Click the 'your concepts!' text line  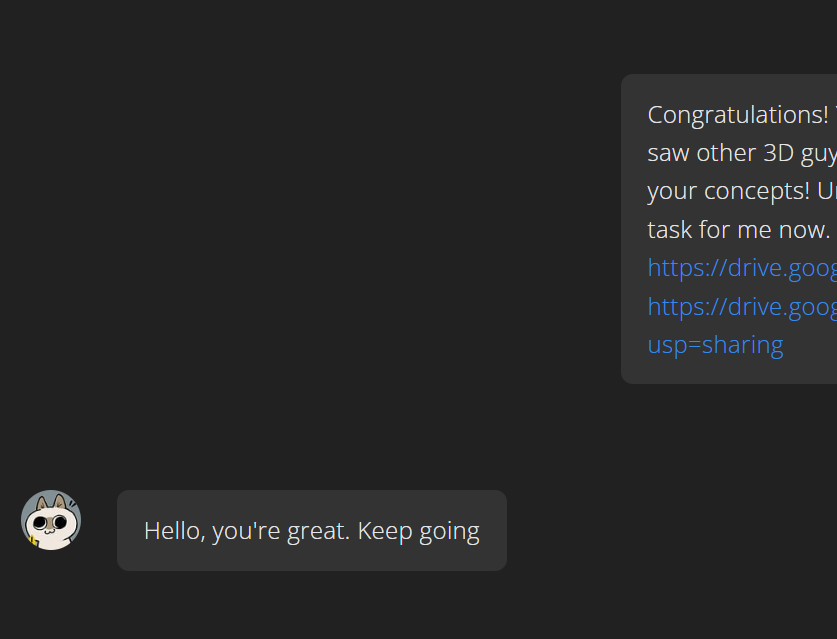[x=741, y=191]
